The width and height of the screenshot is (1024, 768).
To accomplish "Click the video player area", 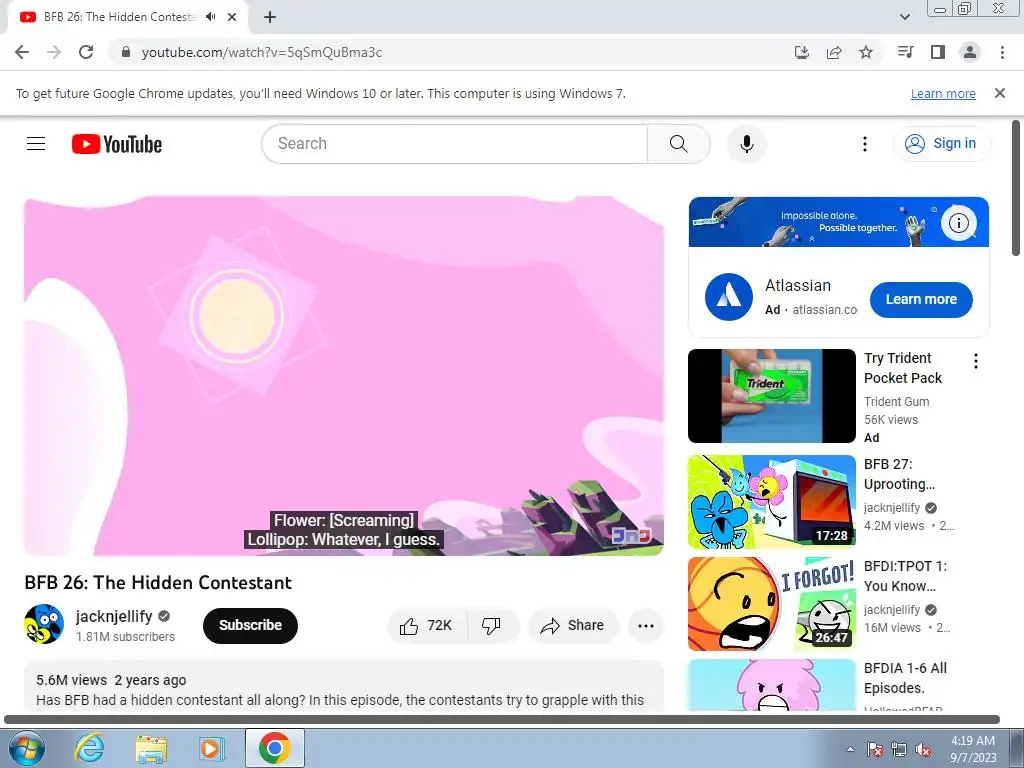I will [x=344, y=376].
